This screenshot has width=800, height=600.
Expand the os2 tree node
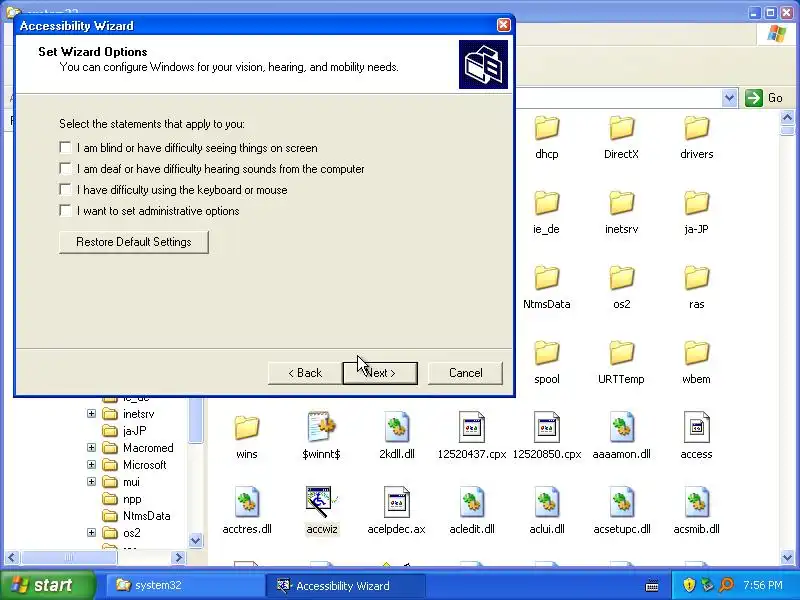point(91,532)
